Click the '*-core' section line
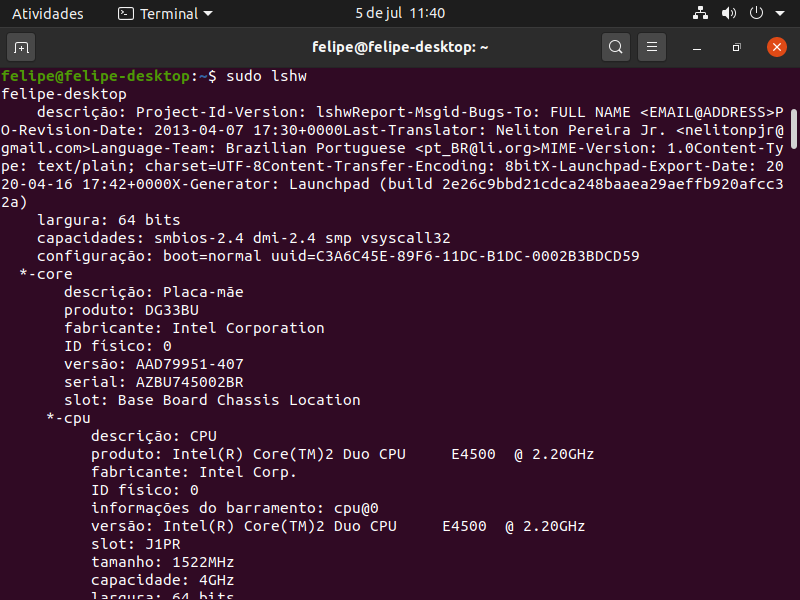This screenshot has width=800, height=600. point(46,274)
